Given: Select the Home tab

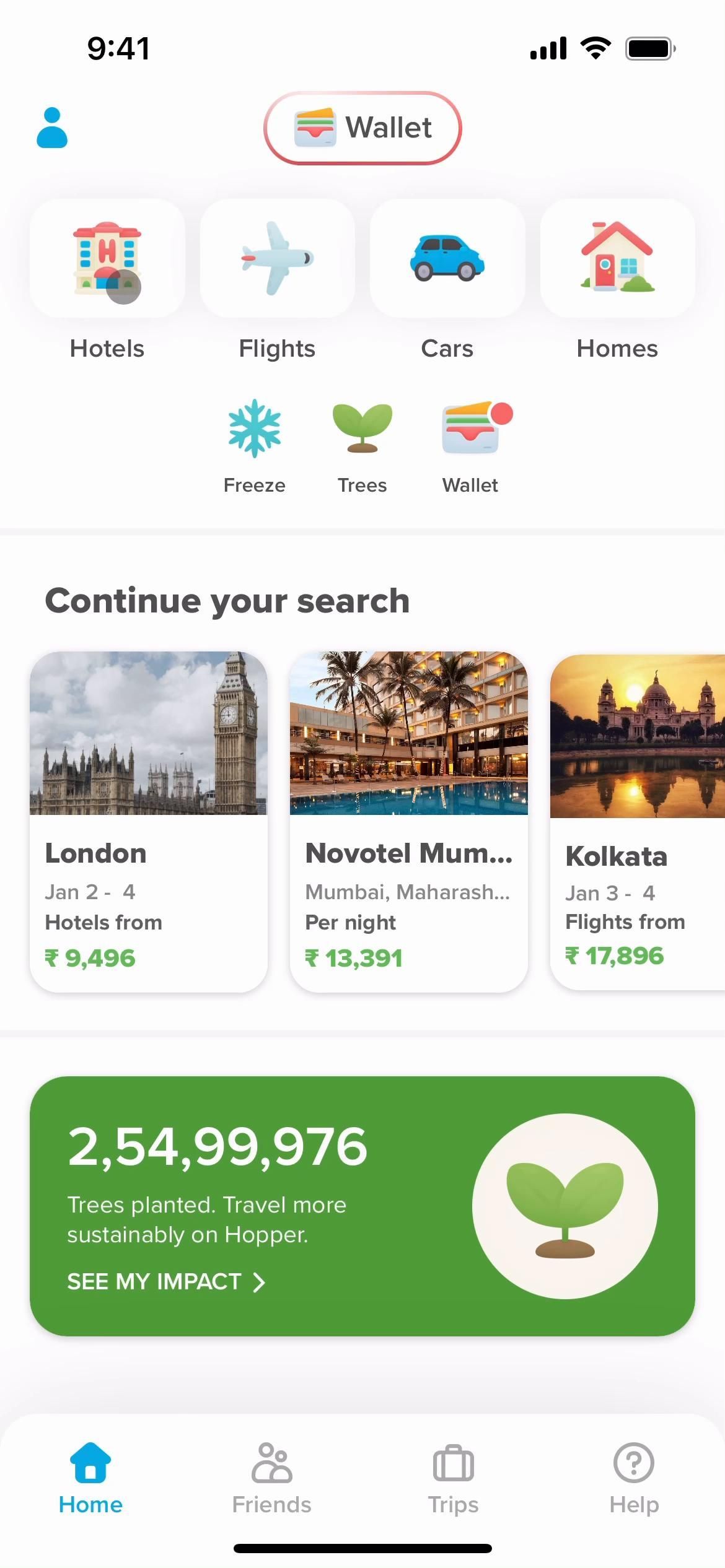Looking at the screenshot, I should 90,1478.
